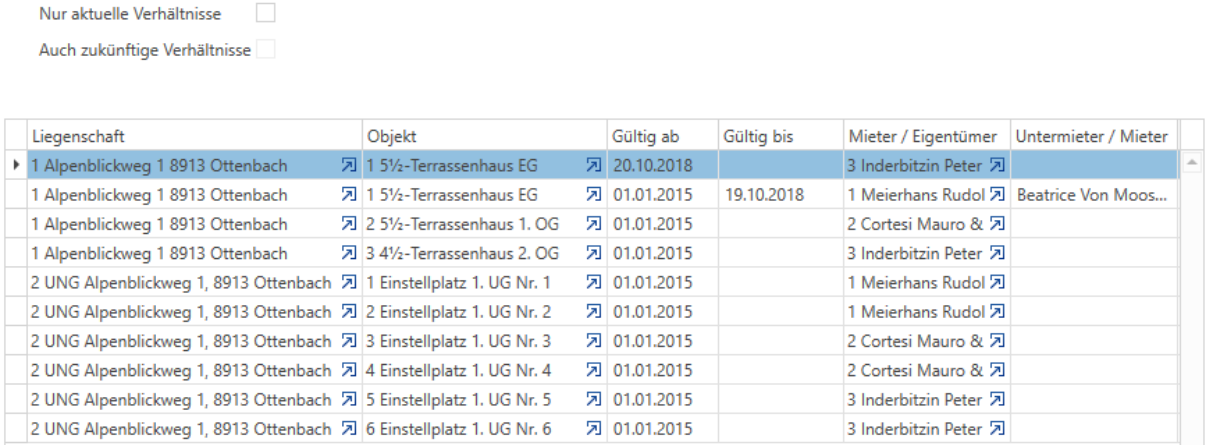Screen dimensions: 1206x446
Task: Select 01.01.2015 in Einstellplatz Nr. 6 row
Action: point(661,429)
